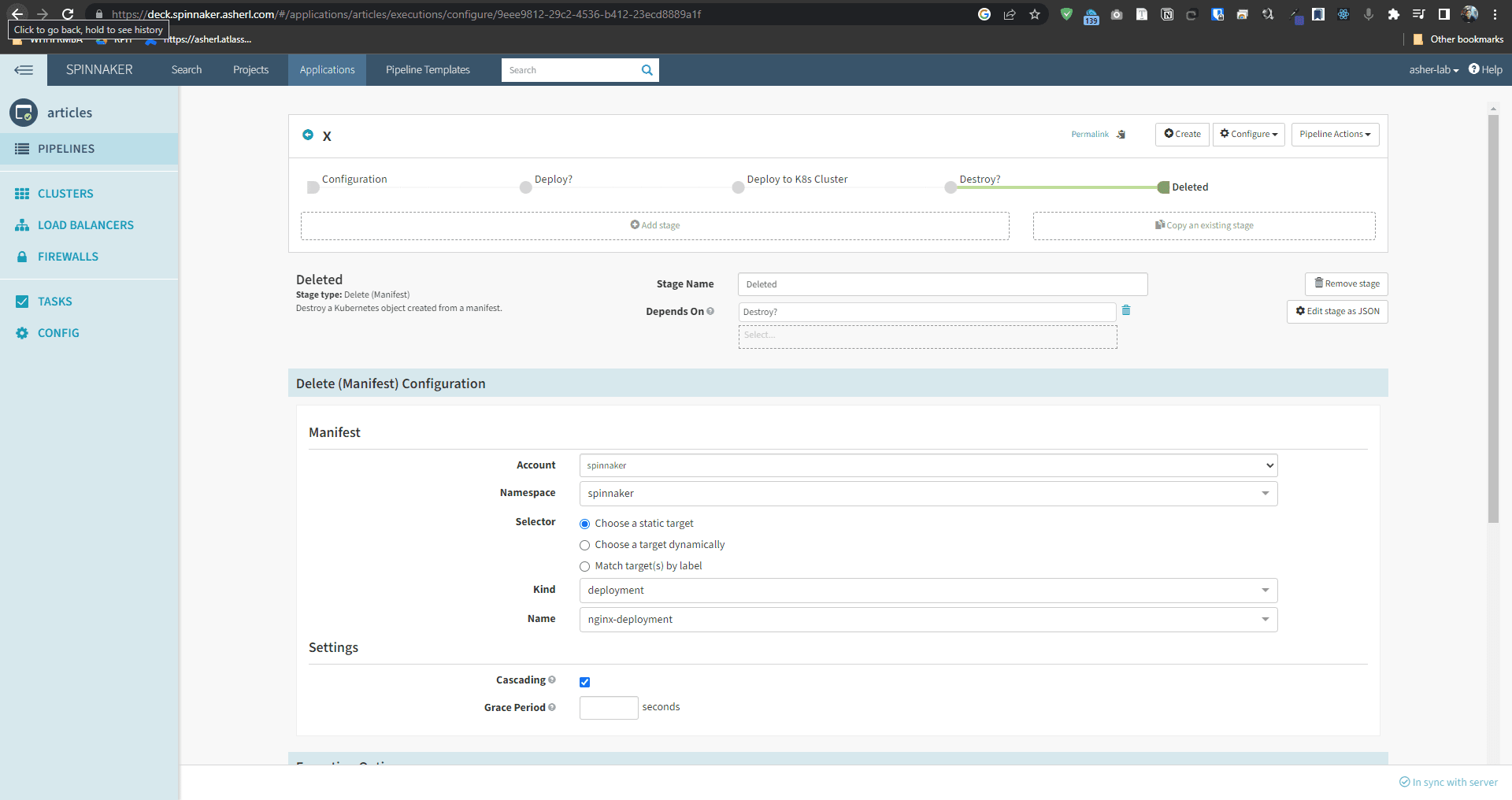
Task: Disable the Cascading checkbox
Action: [584, 682]
